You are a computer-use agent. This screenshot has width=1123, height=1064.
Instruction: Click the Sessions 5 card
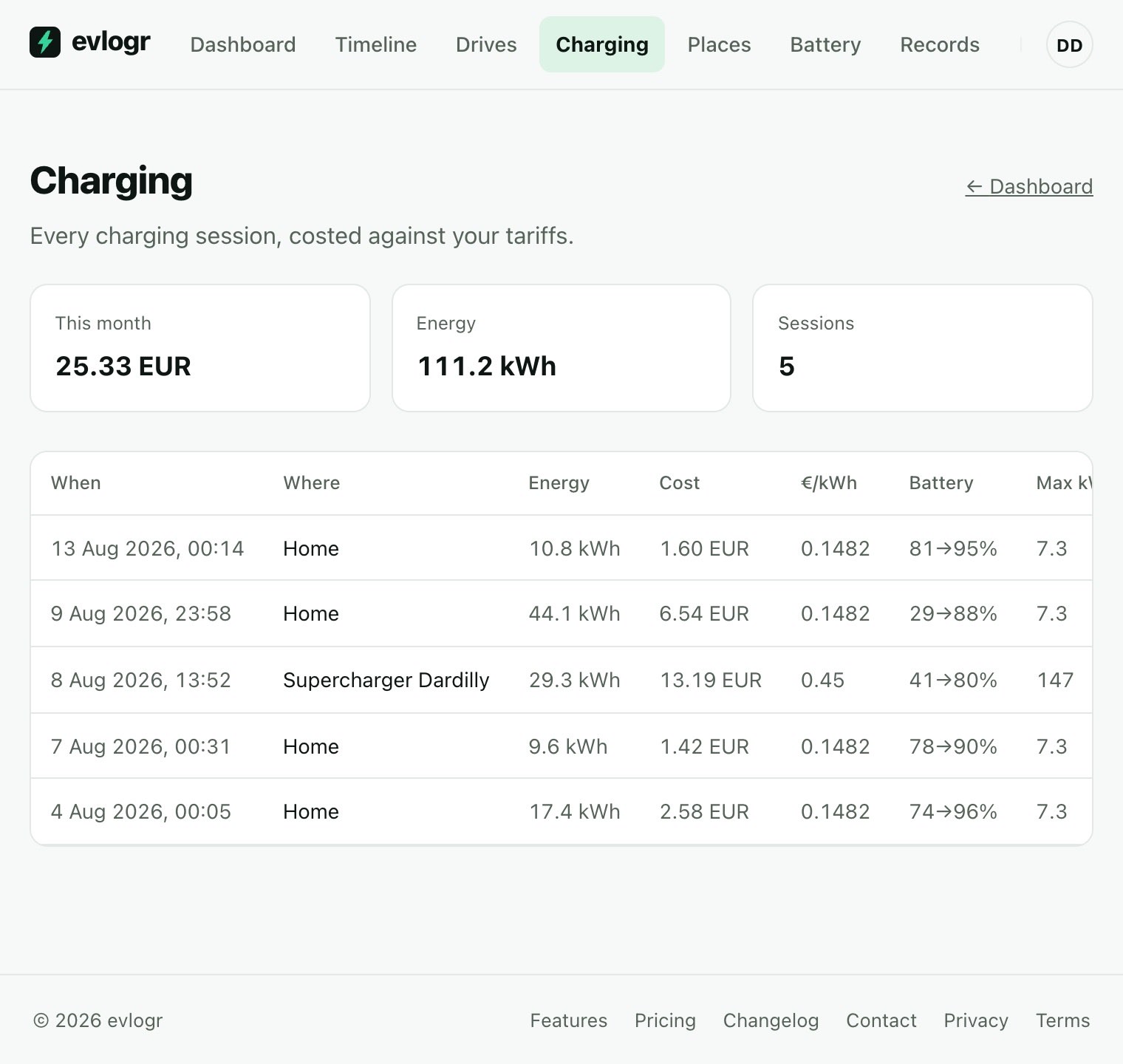923,348
